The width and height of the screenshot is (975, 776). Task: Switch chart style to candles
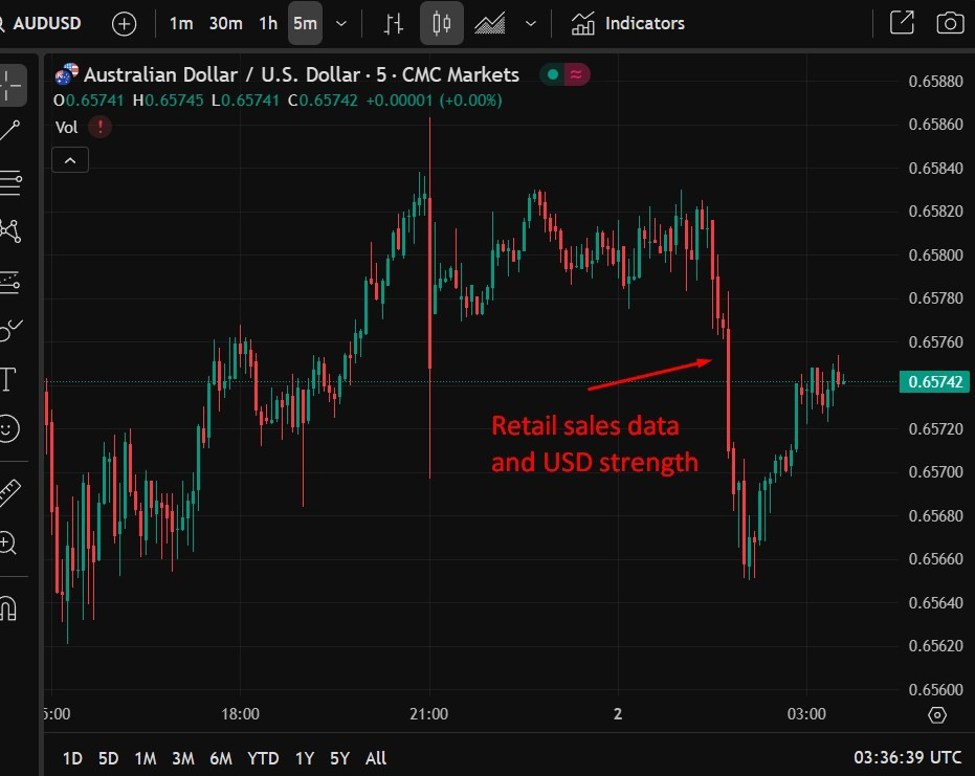(441, 23)
